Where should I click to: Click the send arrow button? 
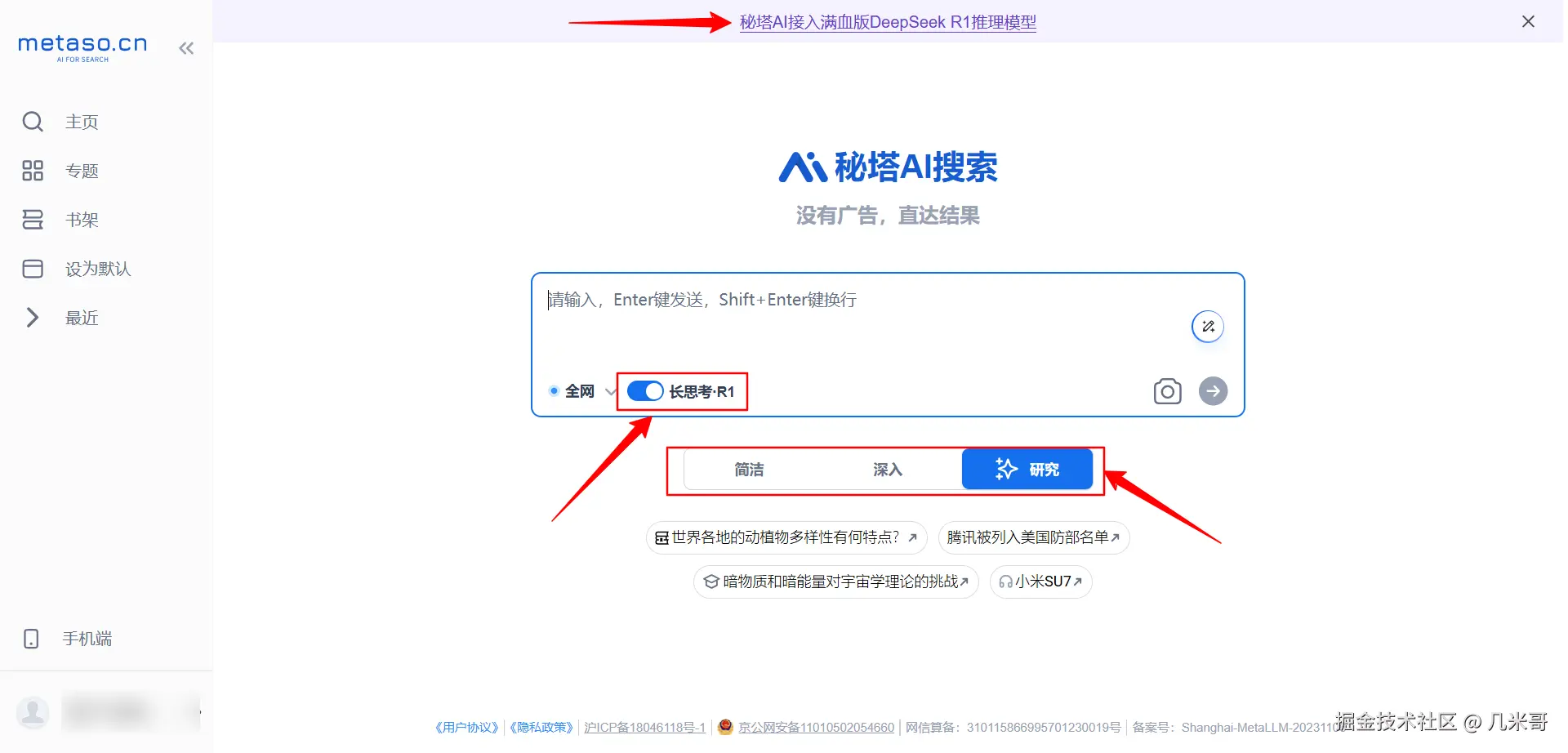(1213, 391)
